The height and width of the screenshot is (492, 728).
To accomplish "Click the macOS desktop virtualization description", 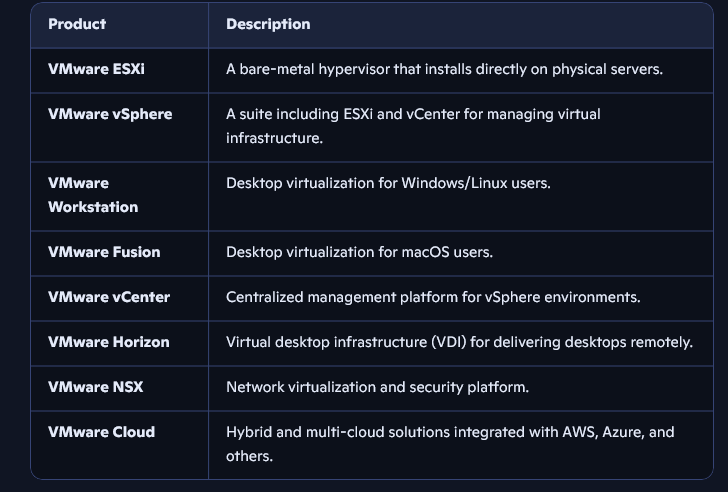I will pos(359,252).
